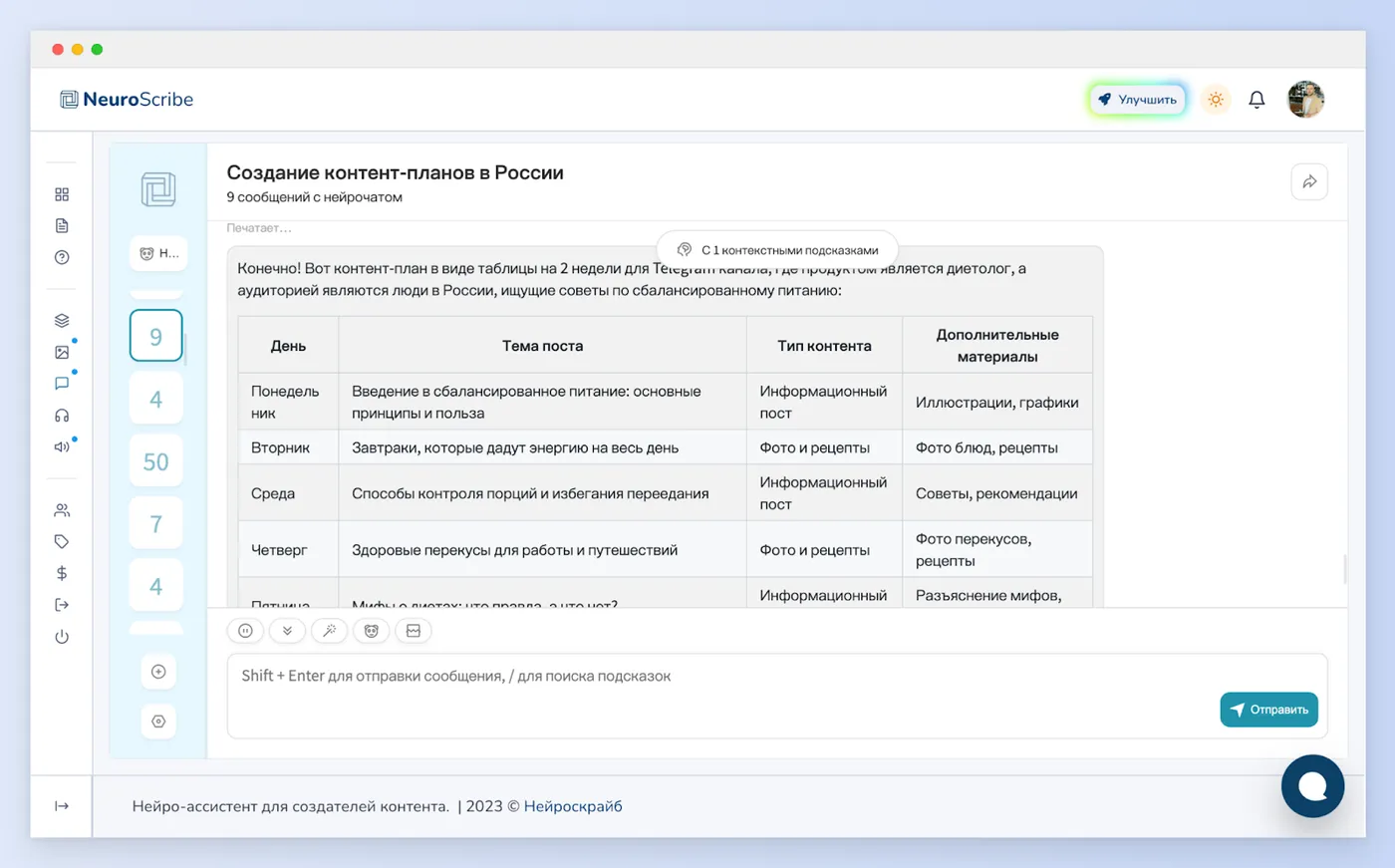Open the image generation icon in sidebar

pyautogui.click(x=62, y=352)
